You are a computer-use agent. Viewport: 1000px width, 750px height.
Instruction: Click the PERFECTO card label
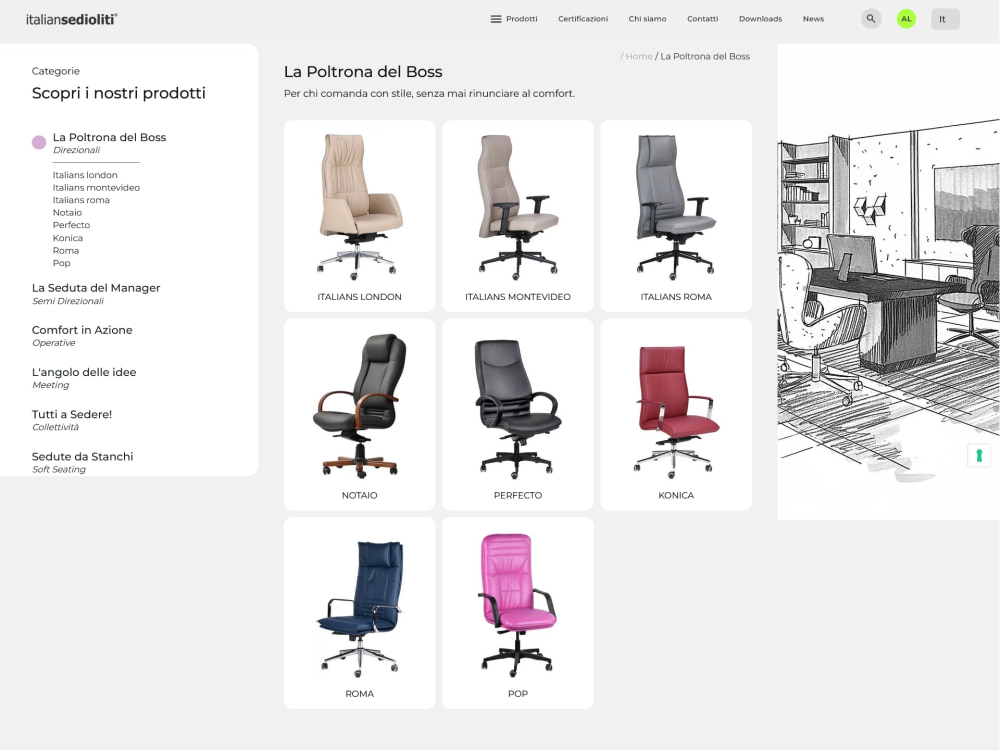(518, 495)
